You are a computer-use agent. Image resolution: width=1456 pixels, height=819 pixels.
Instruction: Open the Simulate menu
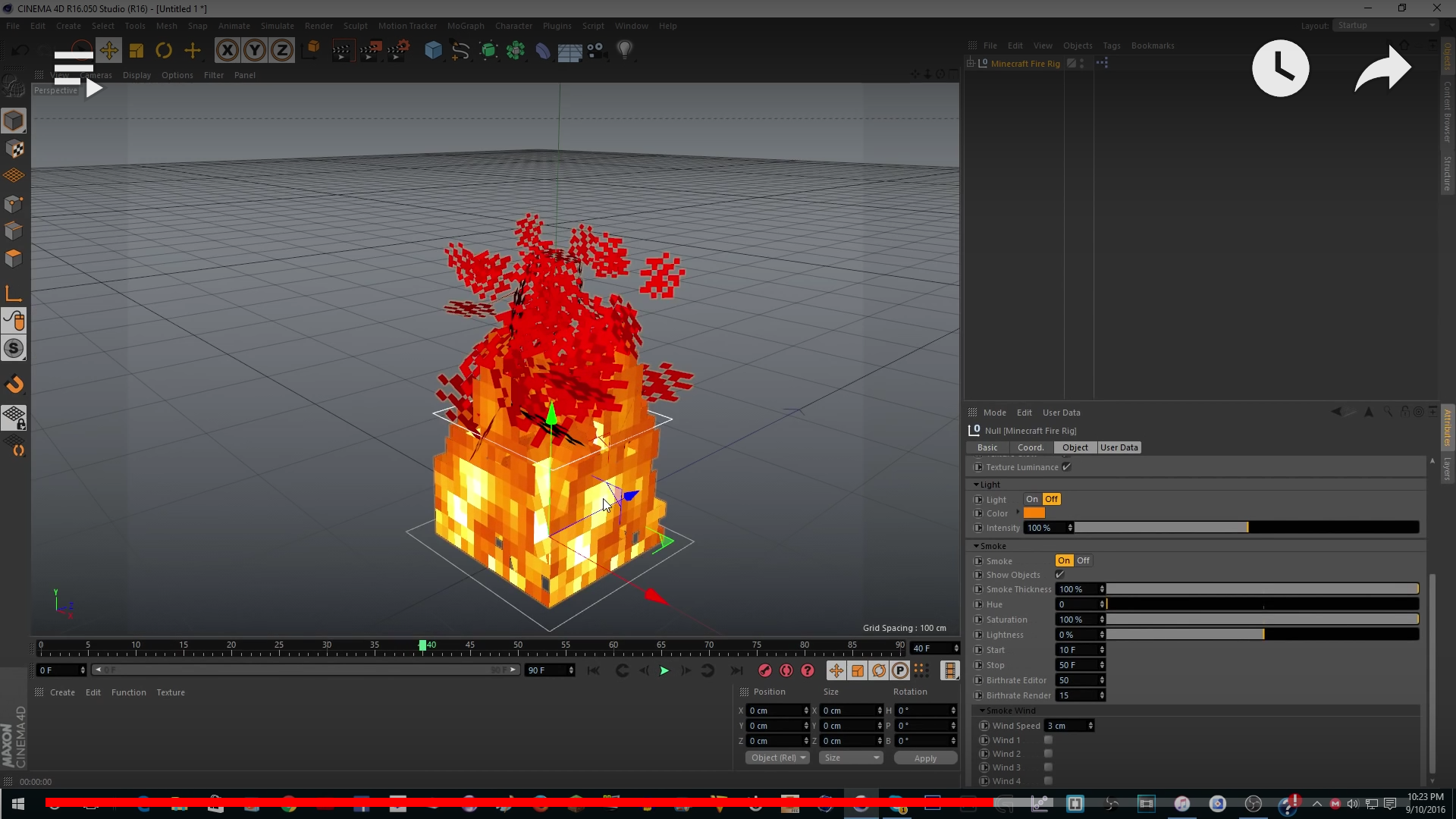278,26
